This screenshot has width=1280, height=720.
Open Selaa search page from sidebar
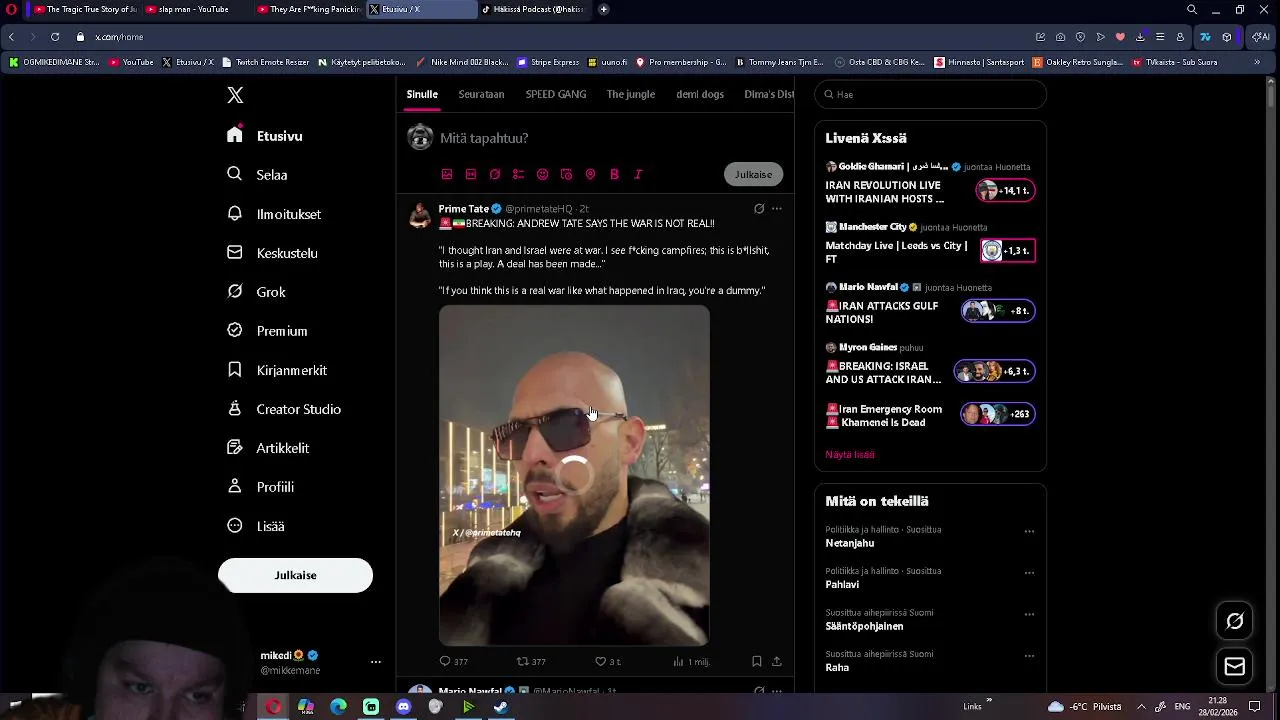(x=258, y=174)
